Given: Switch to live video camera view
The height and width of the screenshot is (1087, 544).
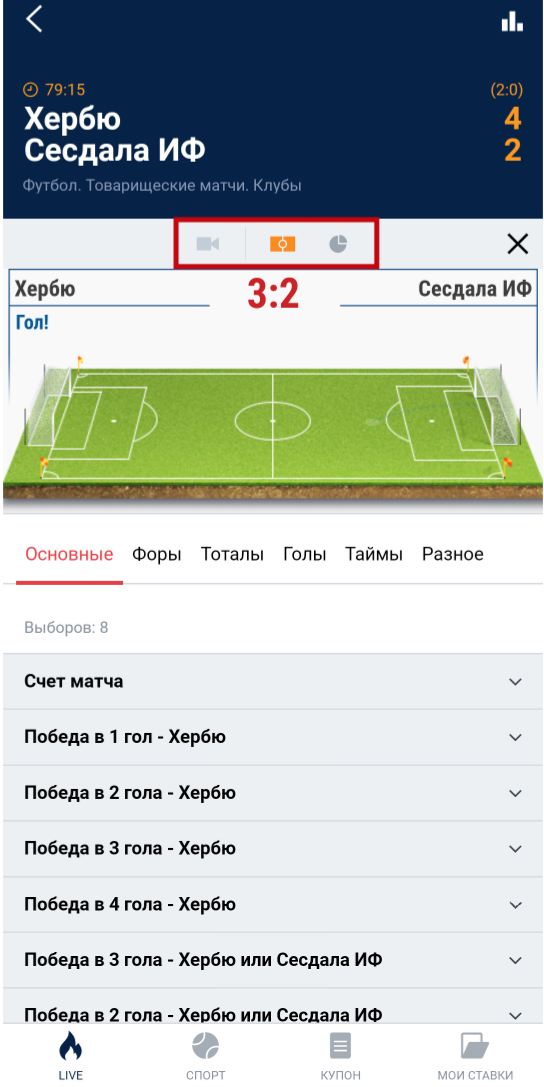Looking at the screenshot, I should point(208,244).
